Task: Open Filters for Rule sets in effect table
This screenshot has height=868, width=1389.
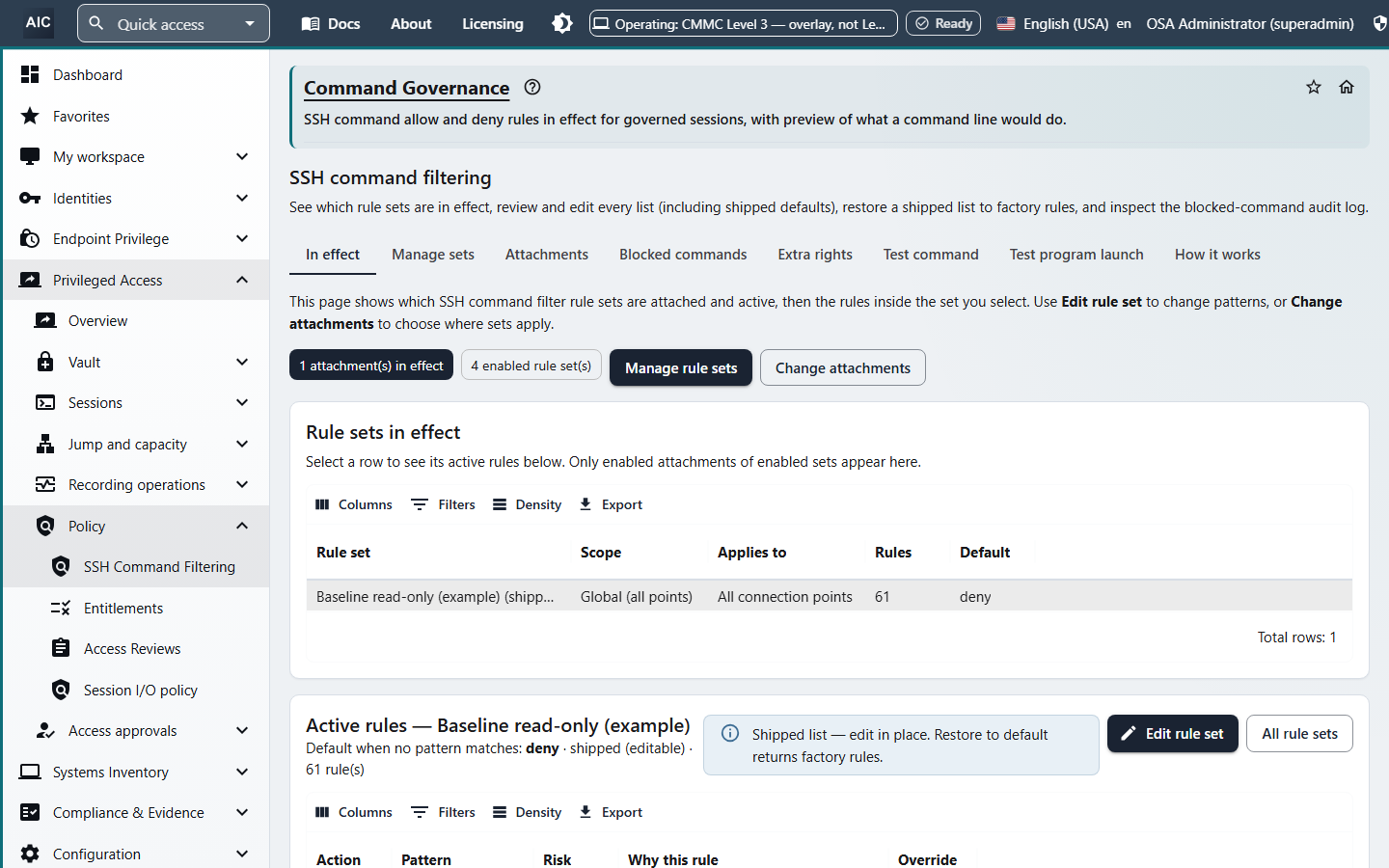Action: click(444, 504)
